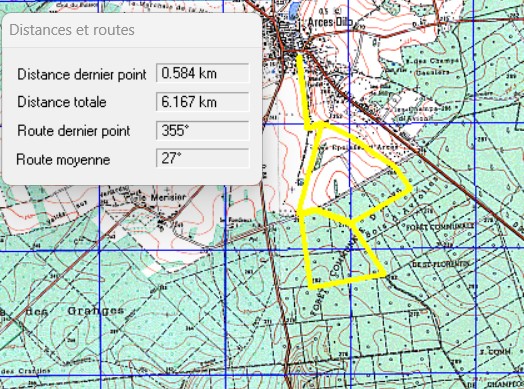524x389 pixels.
Task: Select the Distance totale field showing 6.167 km
Action: point(203,102)
